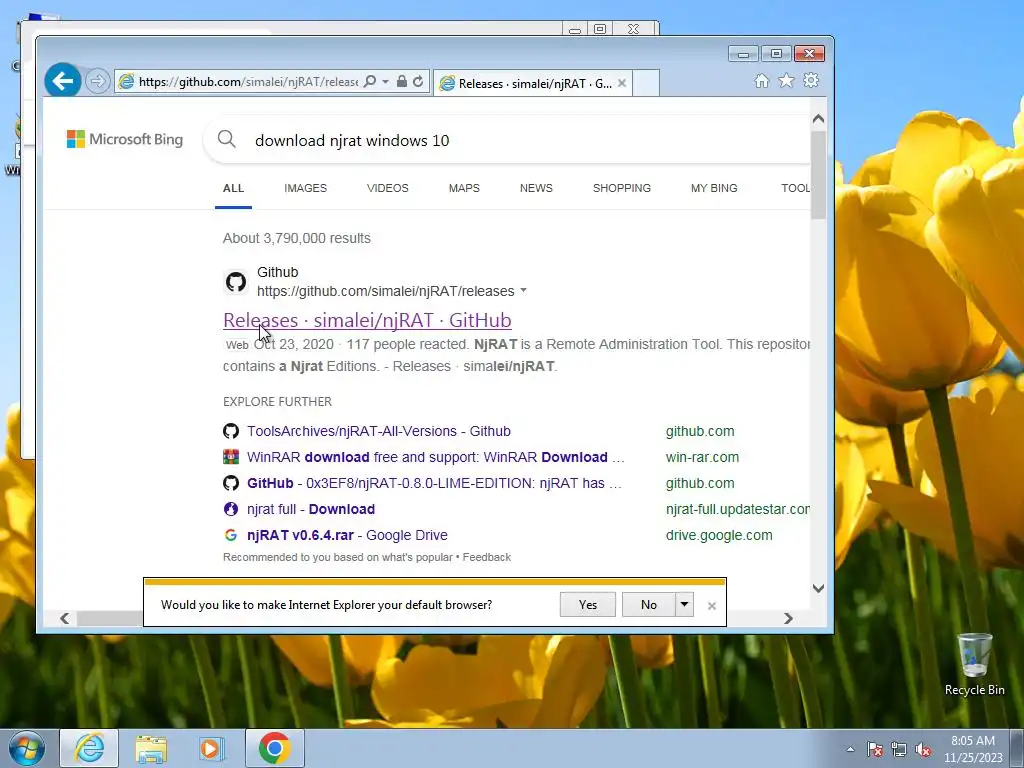Dismiss the default browser notification bar
This screenshot has height=768, width=1024.
(712, 606)
